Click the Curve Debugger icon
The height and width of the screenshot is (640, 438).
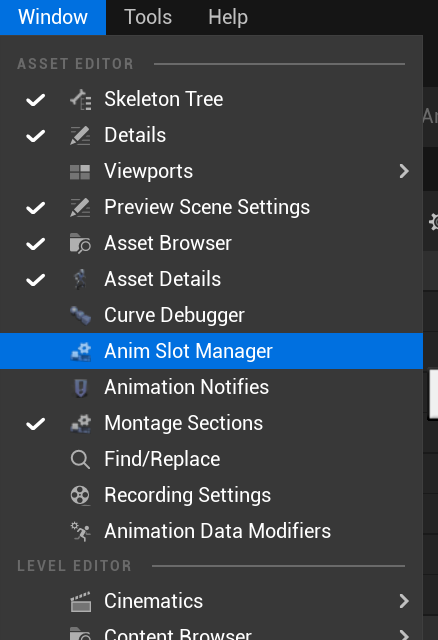point(80,315)
